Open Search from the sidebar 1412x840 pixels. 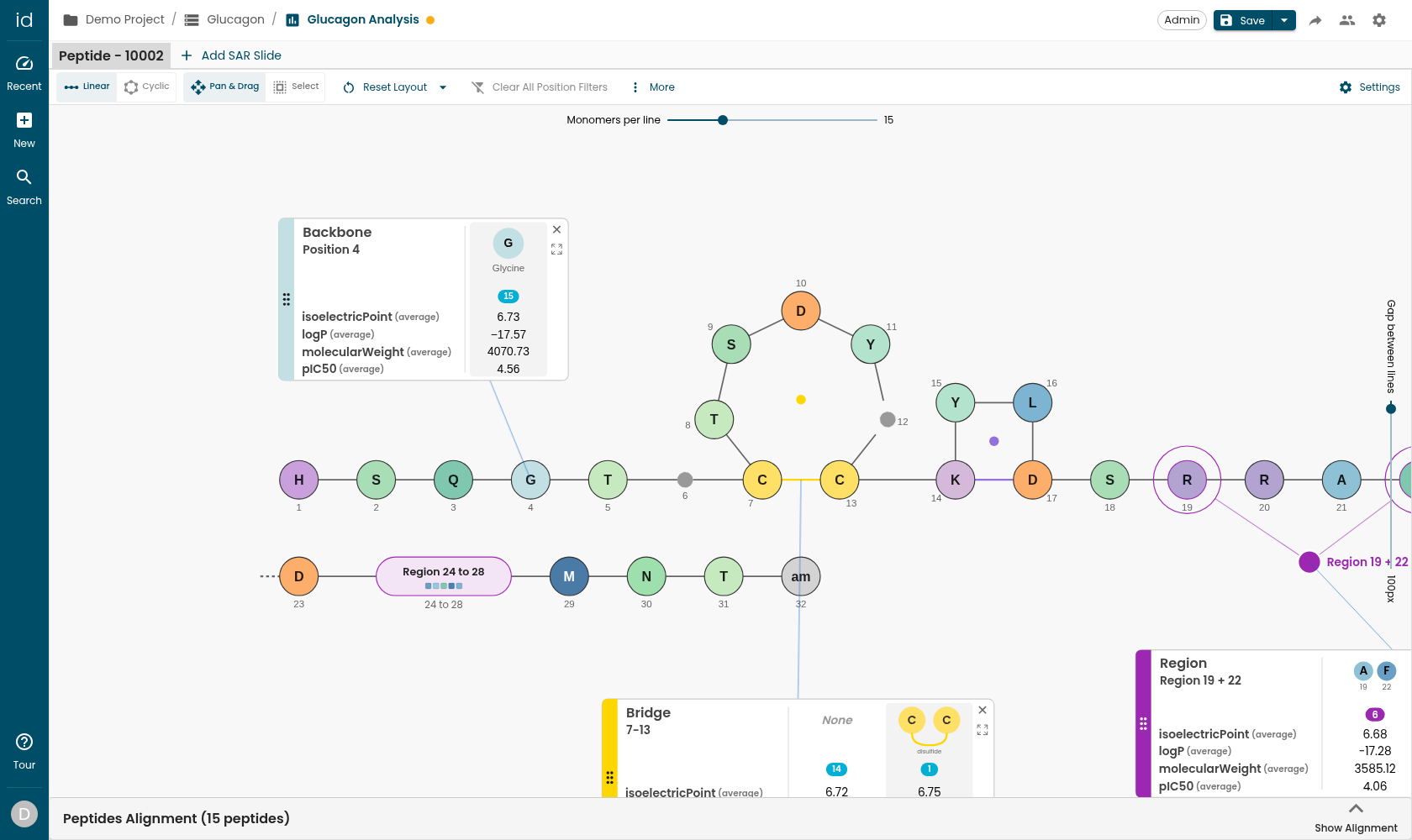24,177
